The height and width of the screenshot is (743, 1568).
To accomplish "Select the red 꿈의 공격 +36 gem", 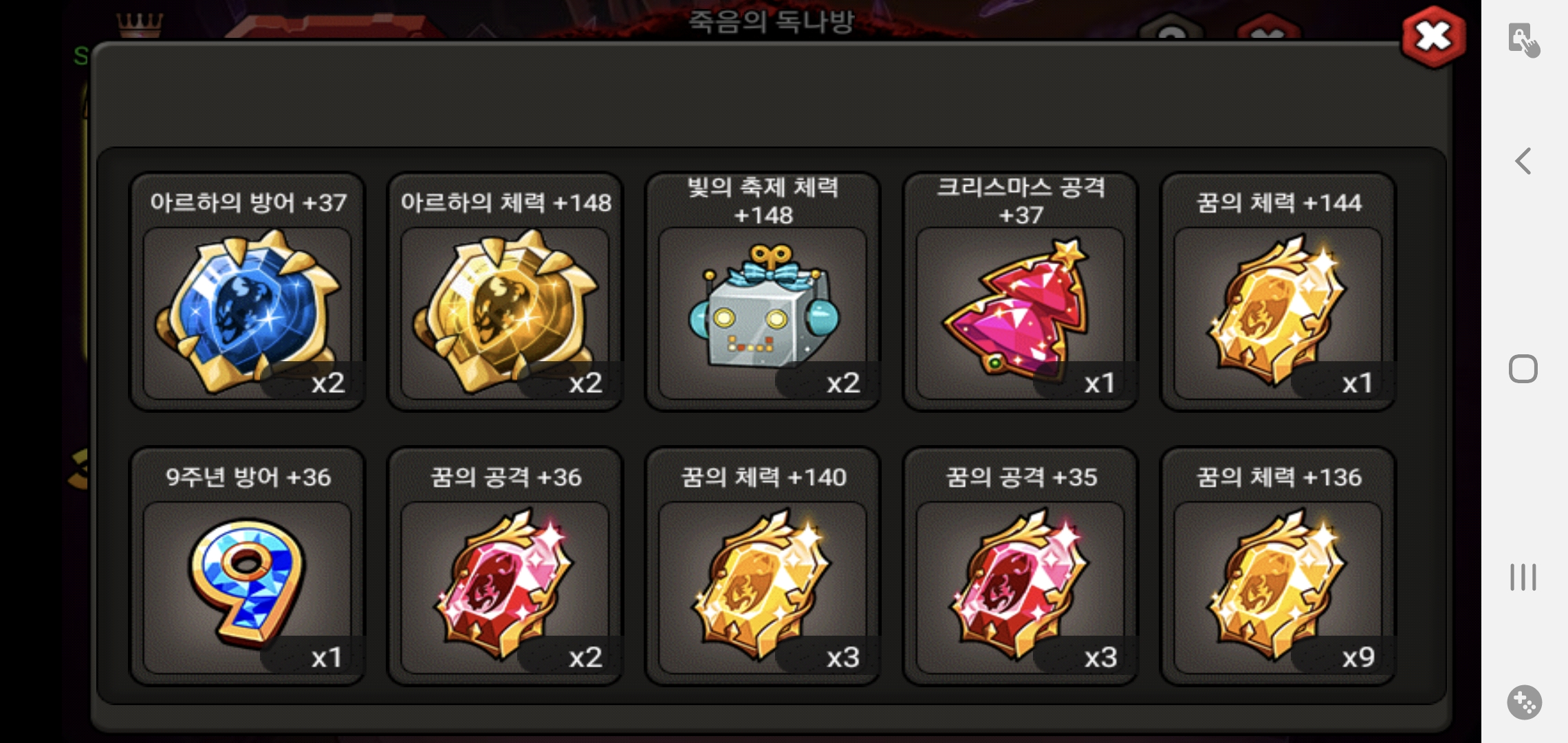I will point(505,588).
